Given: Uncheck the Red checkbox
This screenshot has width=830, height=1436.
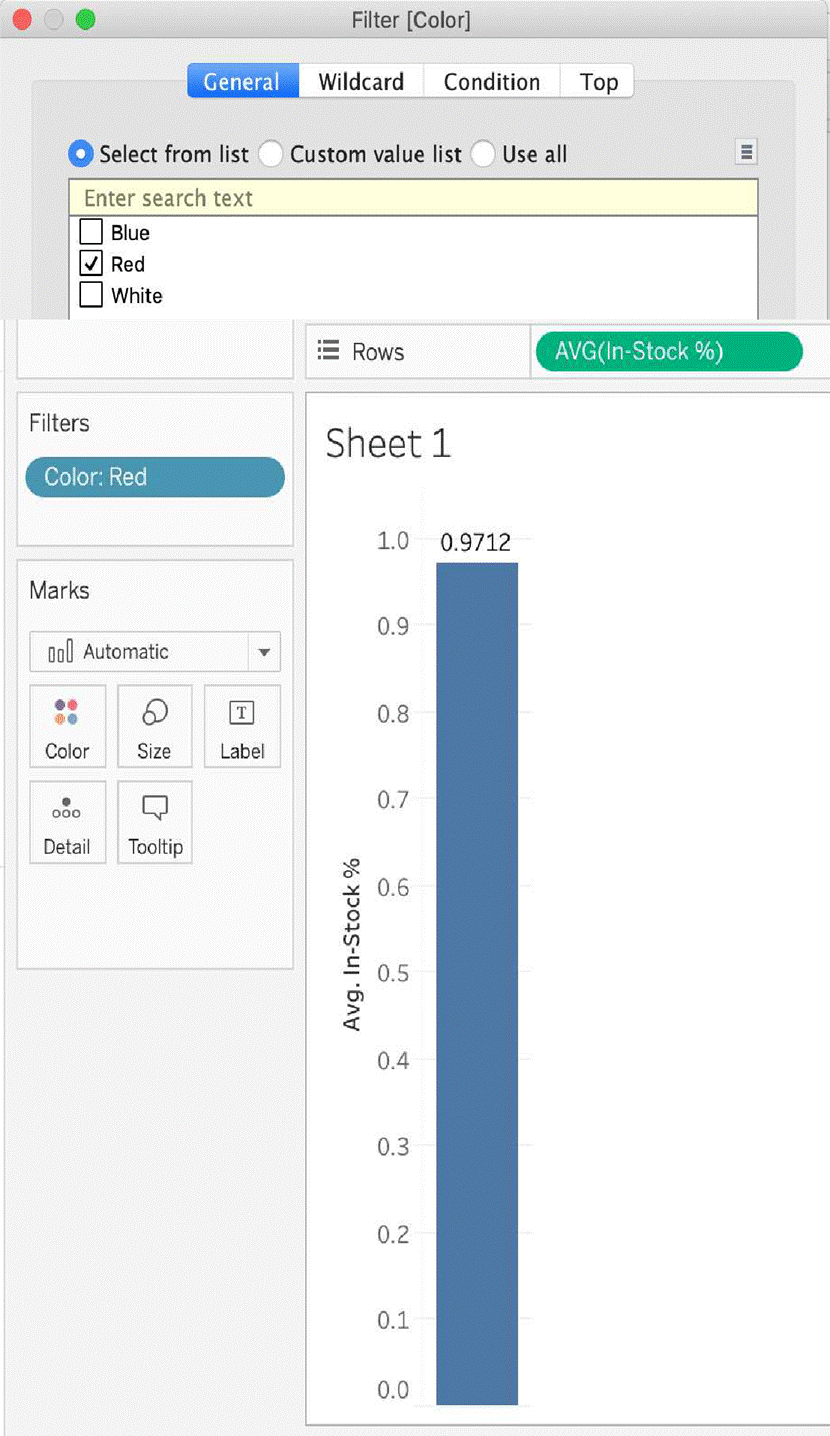Looking at the screenshot, I should coord(91,264).
